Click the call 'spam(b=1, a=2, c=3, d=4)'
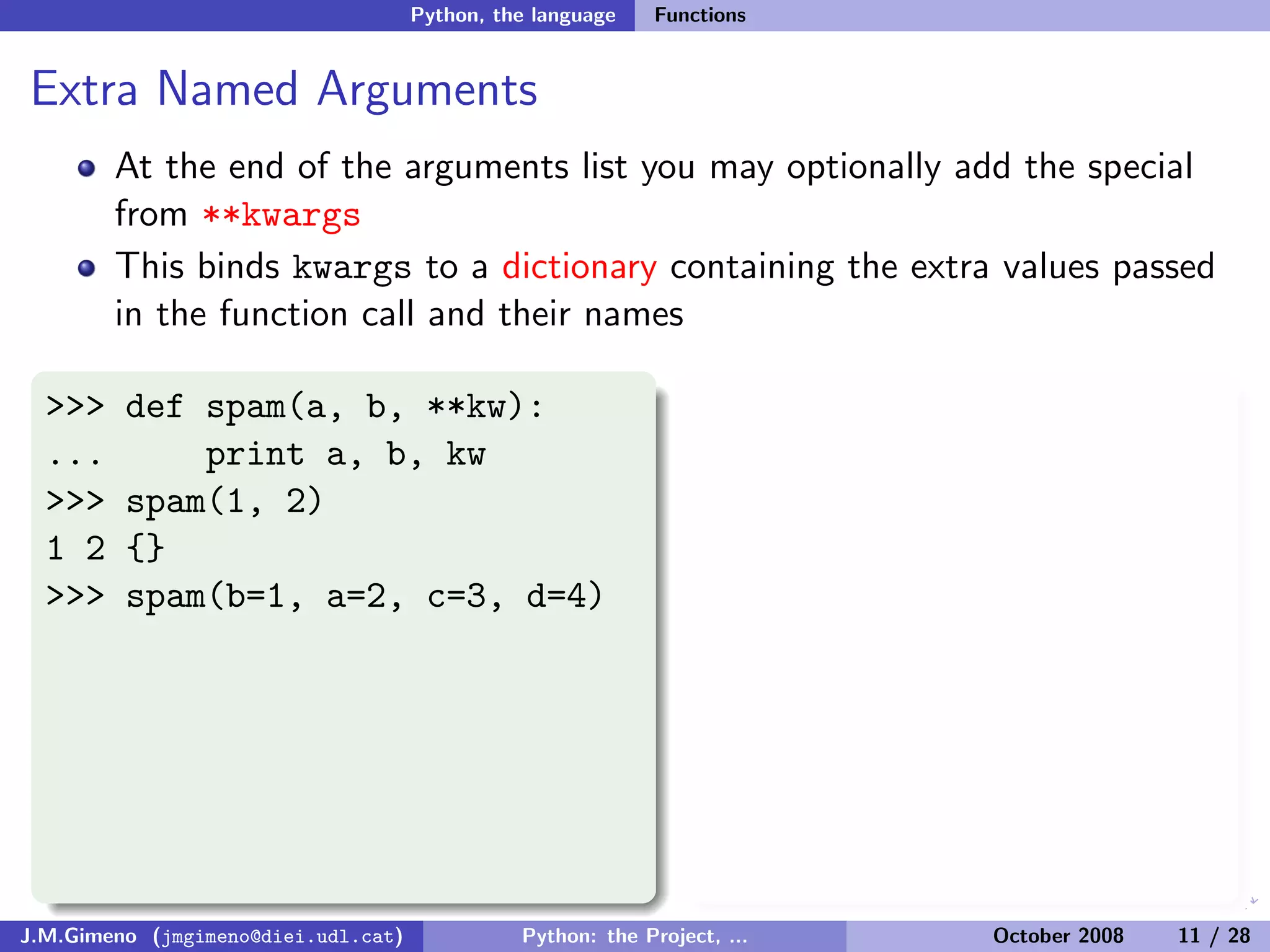Screen dimensions: 1270x952 (x=365, y=596)
